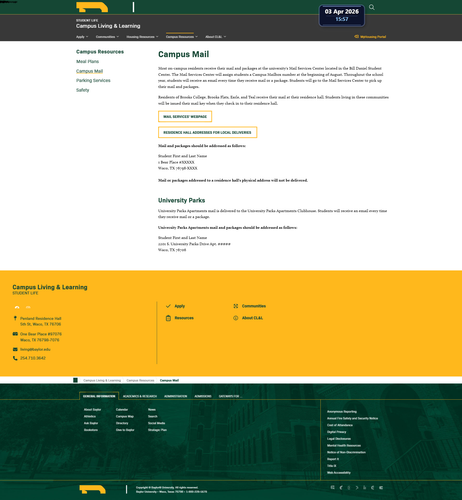This screenshot has height=500, width=462.
Task: Click the footer About CL&L link
Action: pos(252,318)
